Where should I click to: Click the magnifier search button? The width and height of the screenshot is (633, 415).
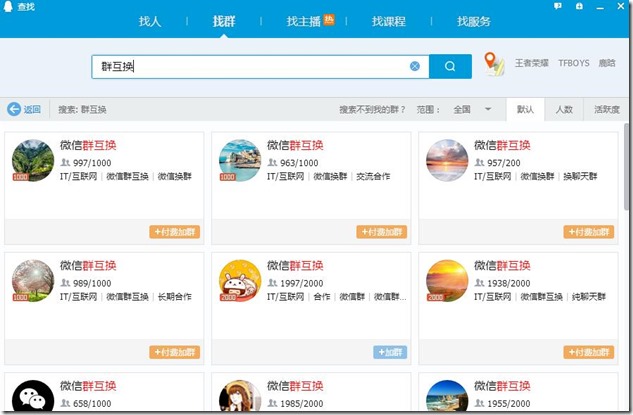click(450, 67)
